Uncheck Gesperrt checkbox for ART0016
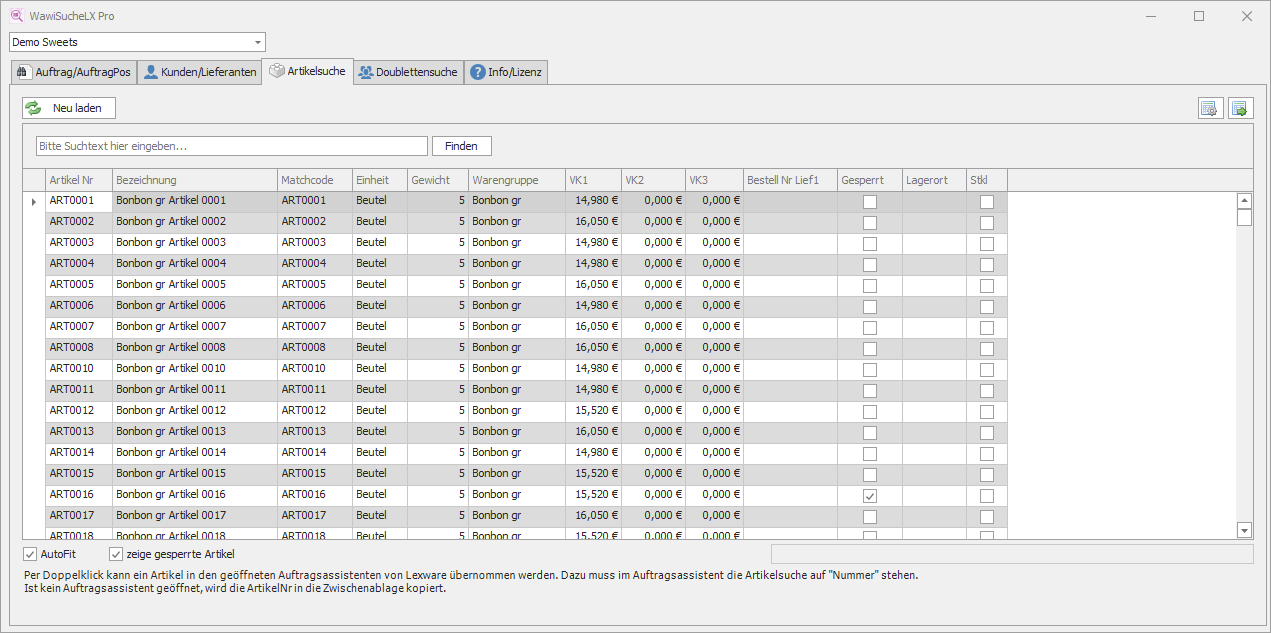 pyautogui.click(x=870, y=496)
